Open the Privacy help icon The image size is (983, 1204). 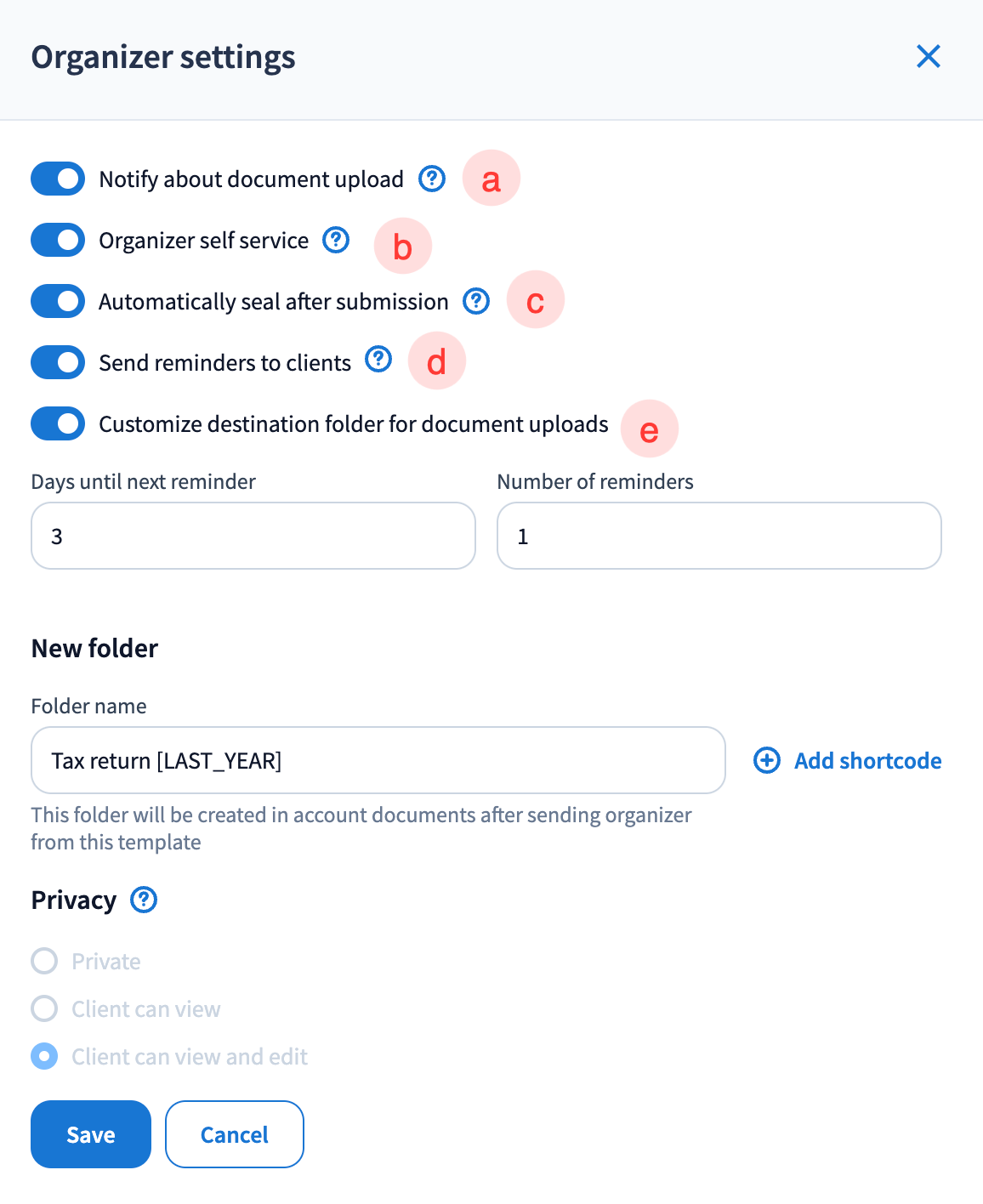tap(144, 900)
